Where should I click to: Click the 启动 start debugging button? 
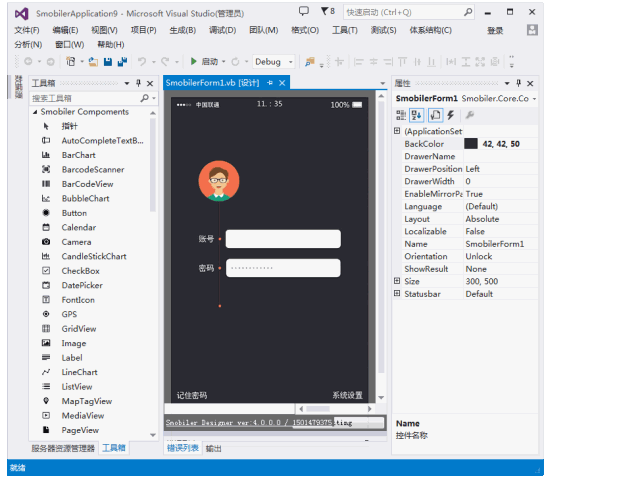point(204,62)
